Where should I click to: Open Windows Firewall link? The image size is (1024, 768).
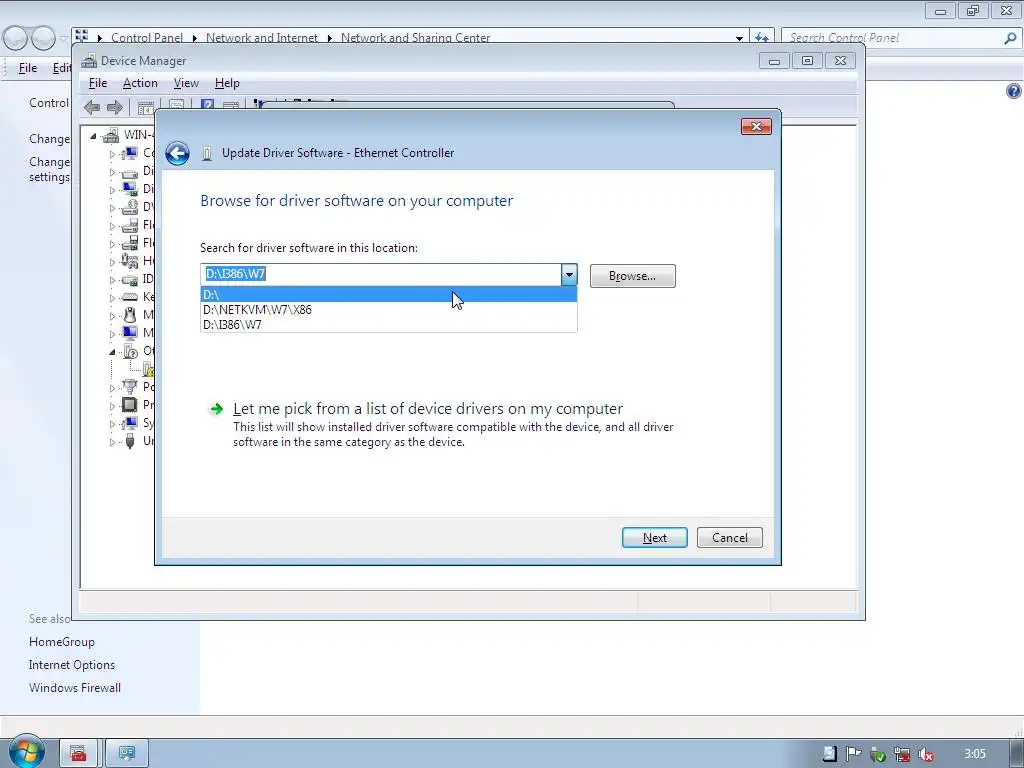tap(75, 688)
